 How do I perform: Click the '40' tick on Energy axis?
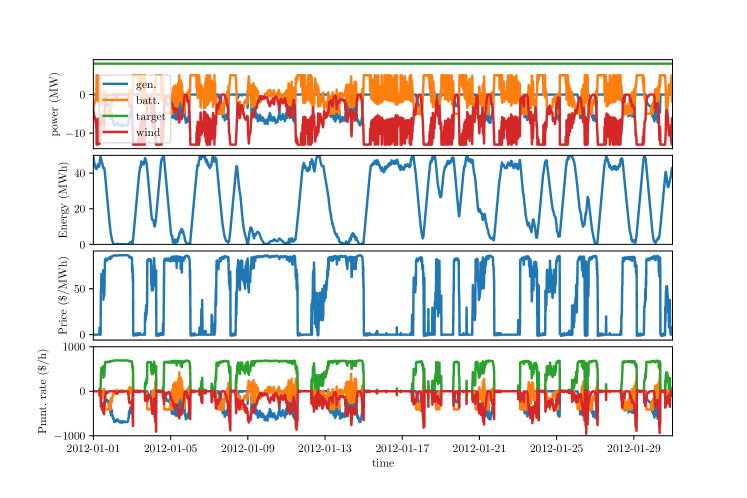80,173
